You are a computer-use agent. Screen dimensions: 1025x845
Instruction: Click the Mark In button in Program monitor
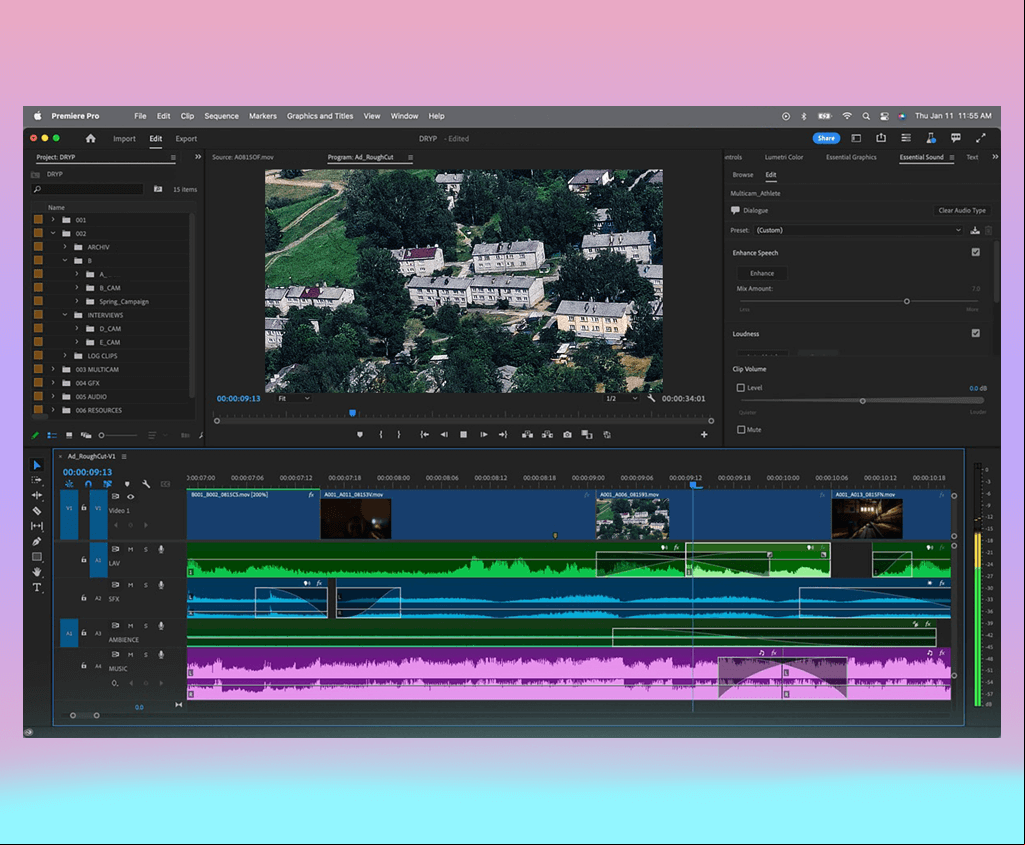pyautogui.click(x=380, y=435)
